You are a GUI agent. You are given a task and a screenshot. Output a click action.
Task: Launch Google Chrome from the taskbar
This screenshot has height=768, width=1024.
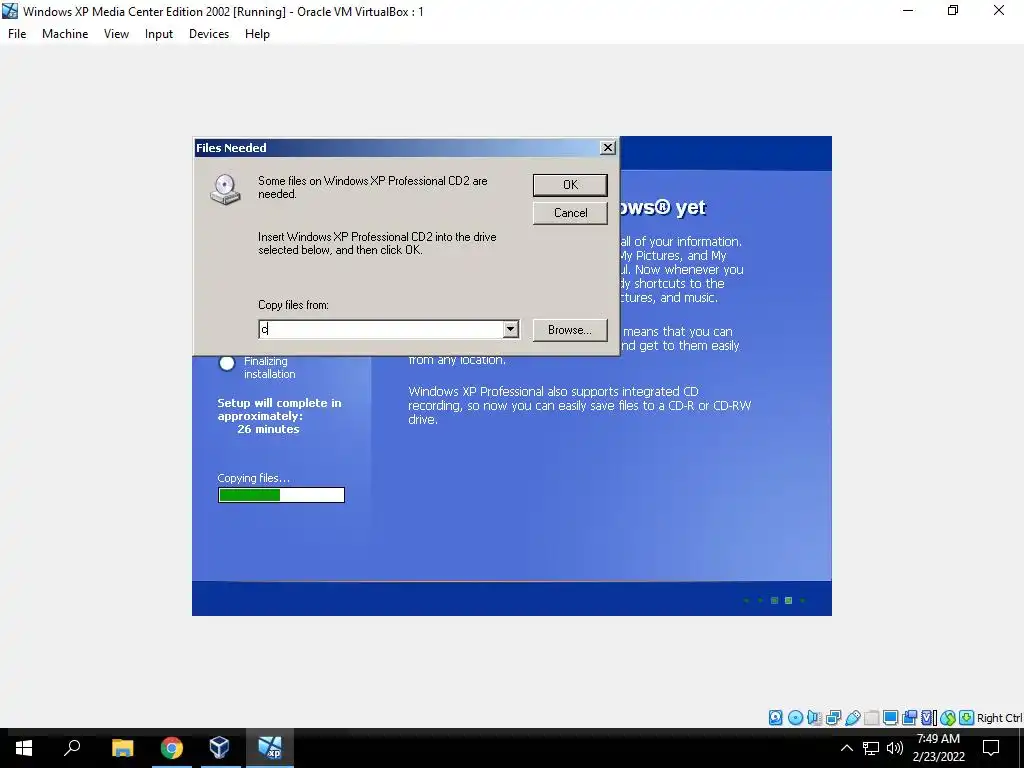click(172, 748)
